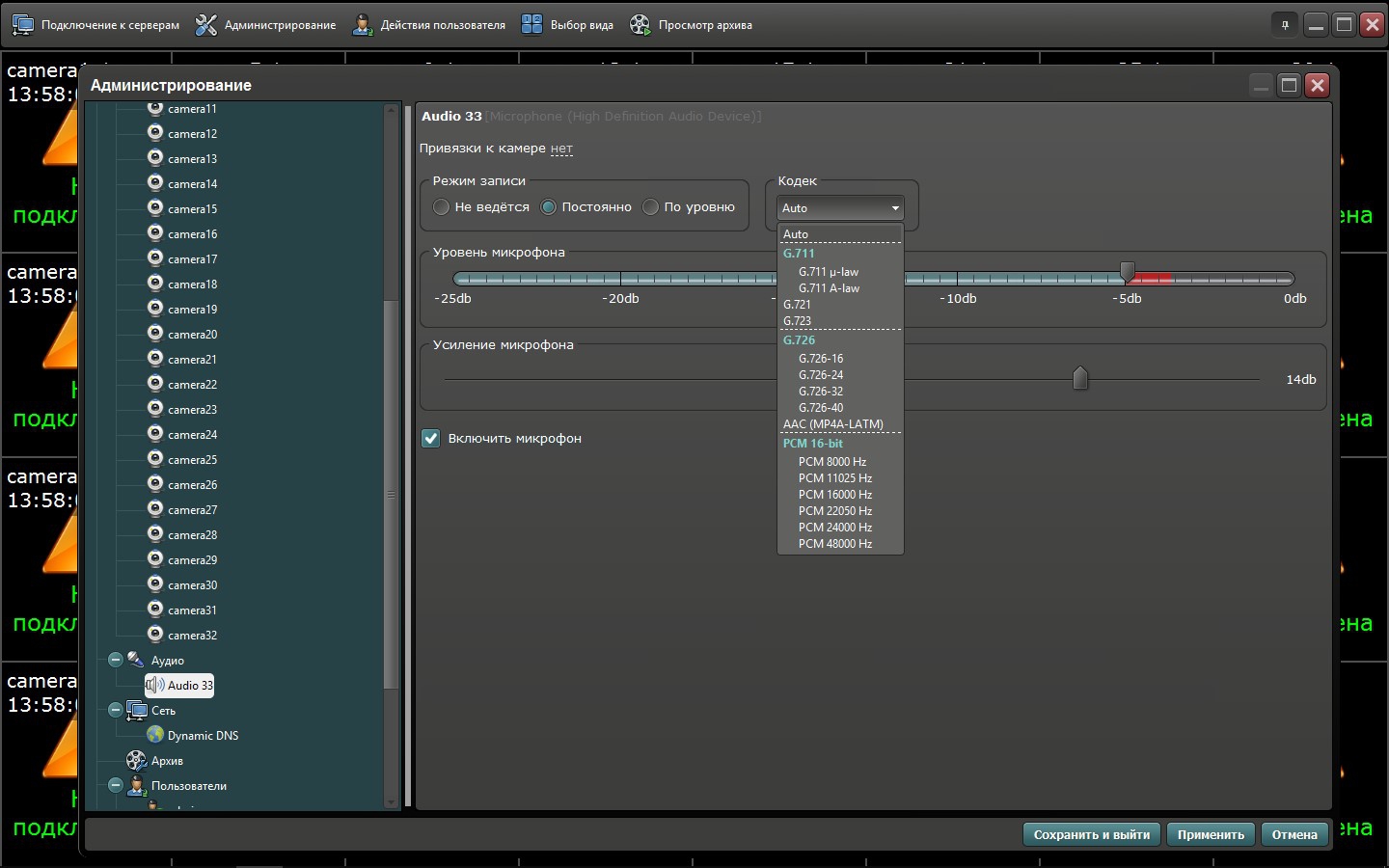Close the Кодек Auto dropdown
Screen dimensions: 1389x868
click(839, 208)
